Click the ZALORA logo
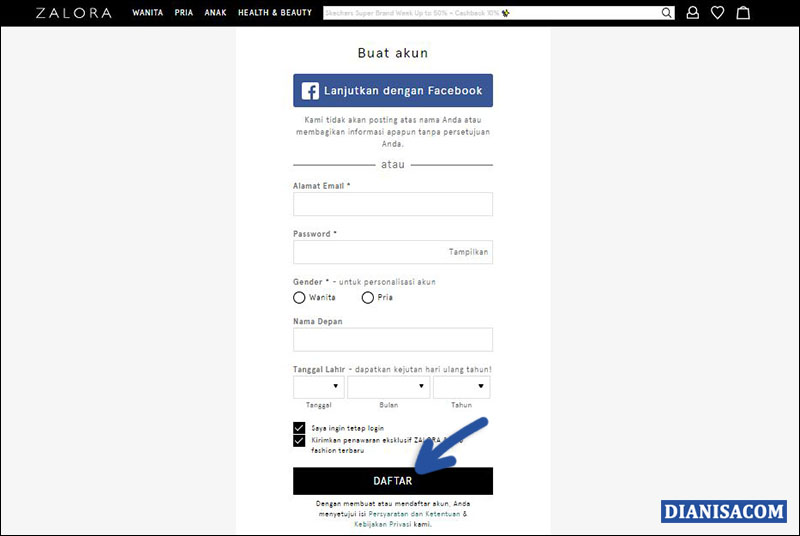 click(x=73, y=13)
